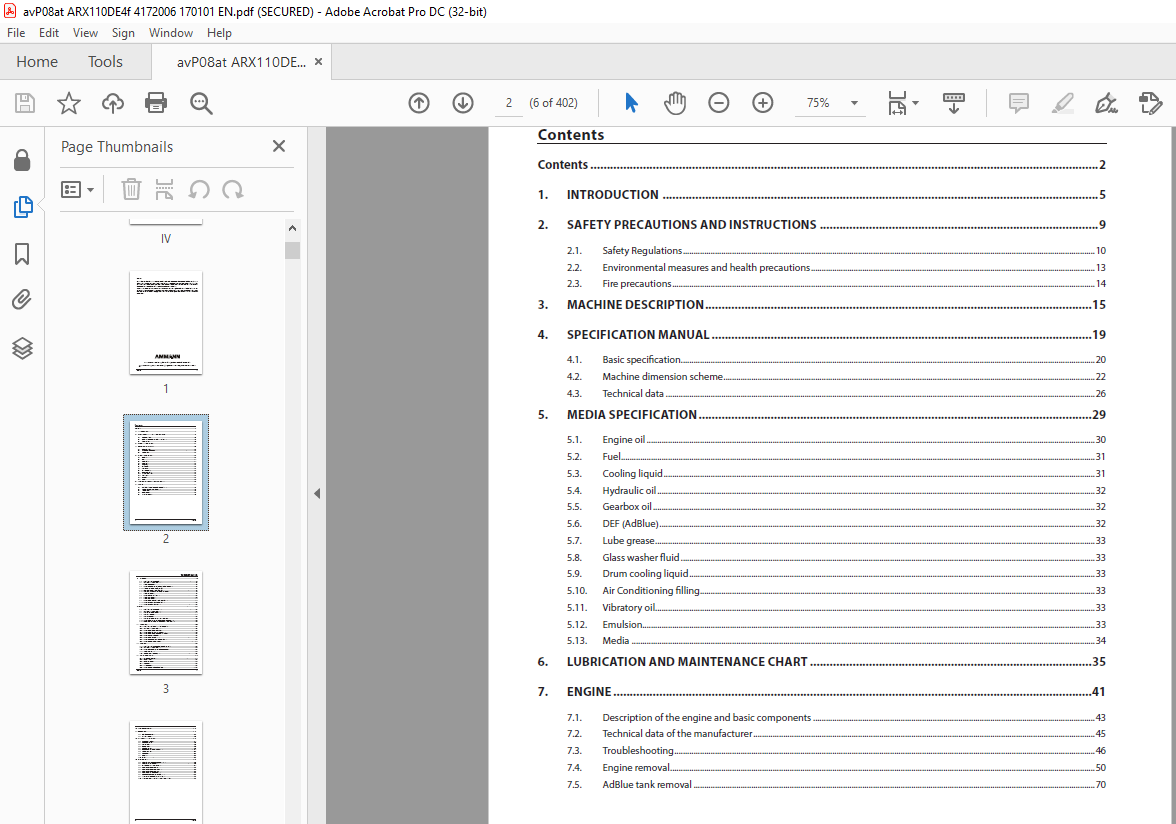The width and height of the screenshot is (1176, 824).
Task: Zoom out with minus icon
Action: [x=718, y=103]
